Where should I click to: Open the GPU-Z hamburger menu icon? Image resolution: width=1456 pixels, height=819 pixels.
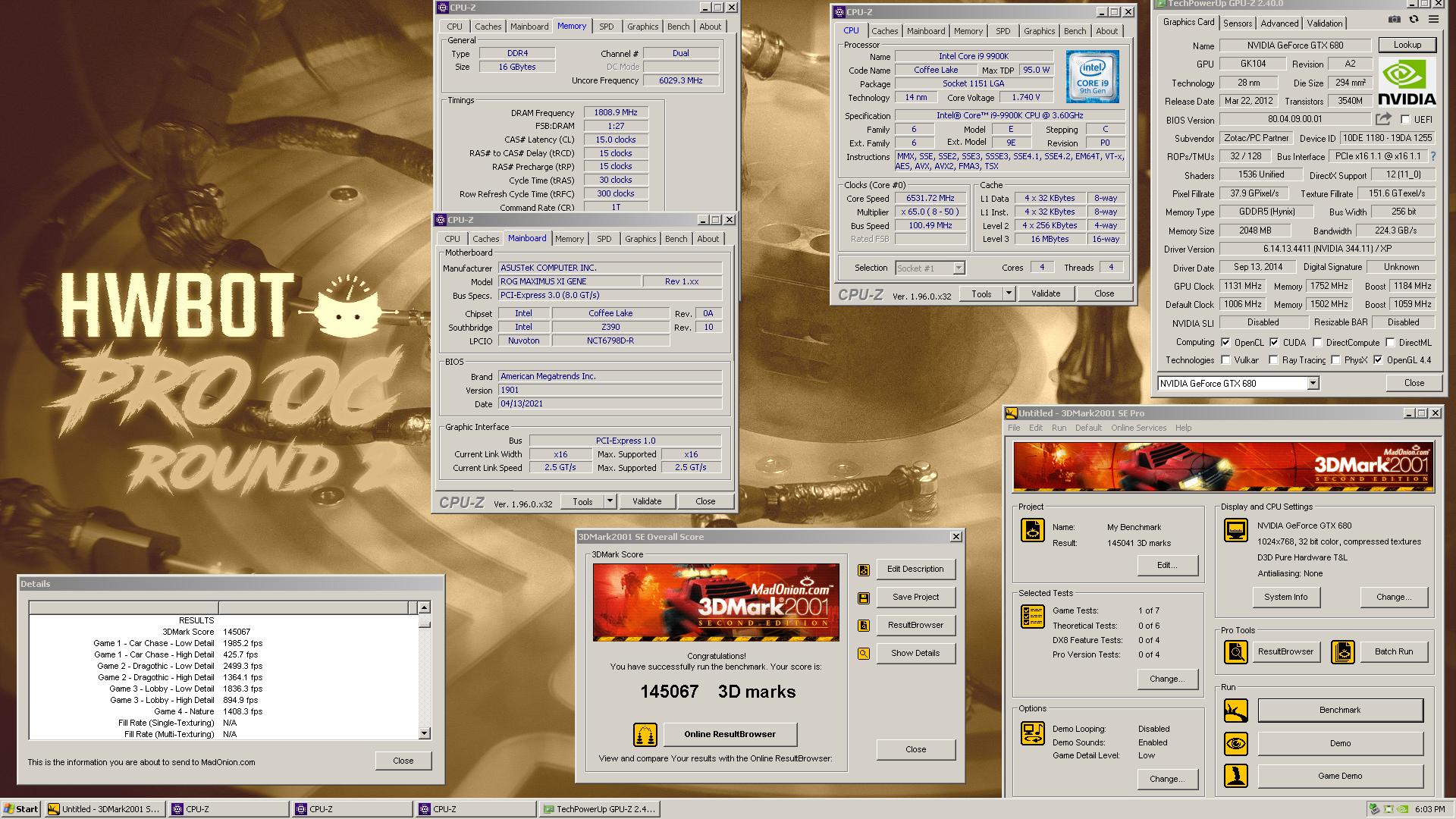click(x=1433, y=20)
